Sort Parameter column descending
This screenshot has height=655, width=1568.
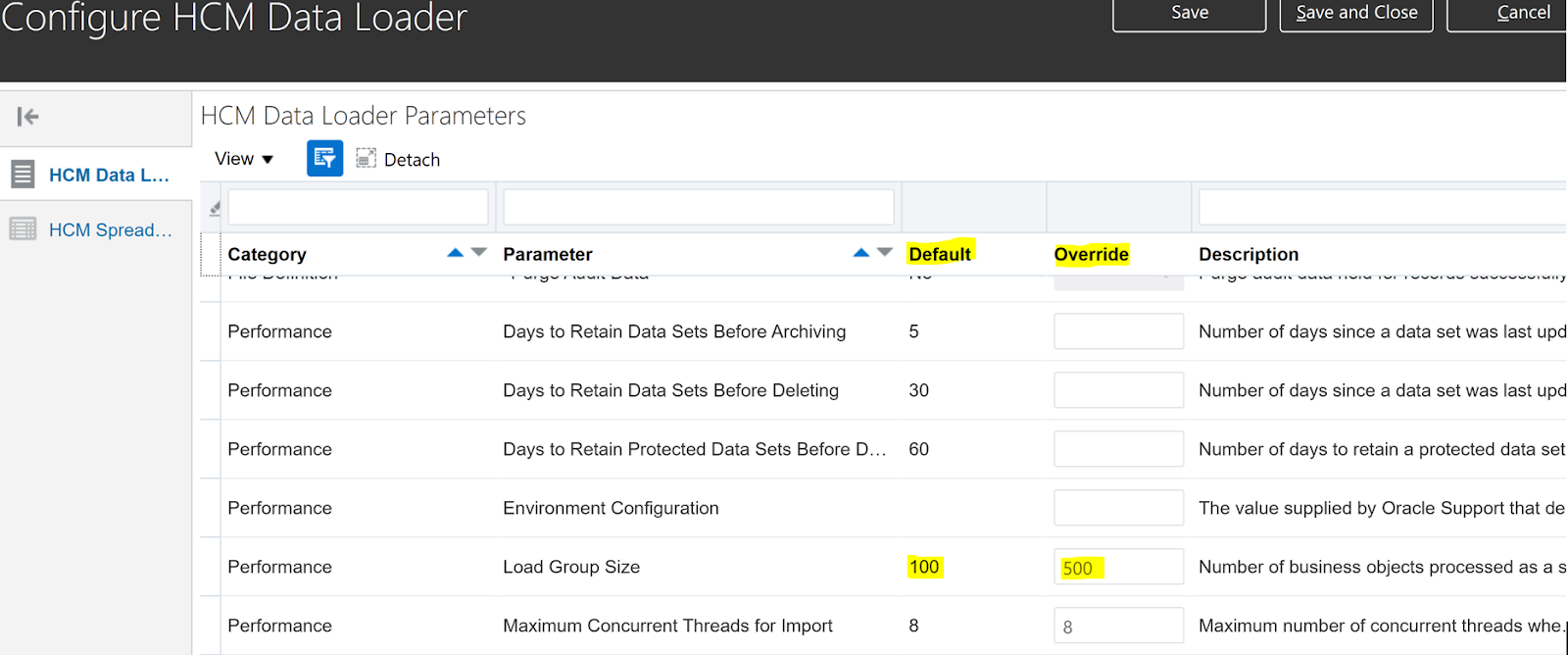(885, 252)
